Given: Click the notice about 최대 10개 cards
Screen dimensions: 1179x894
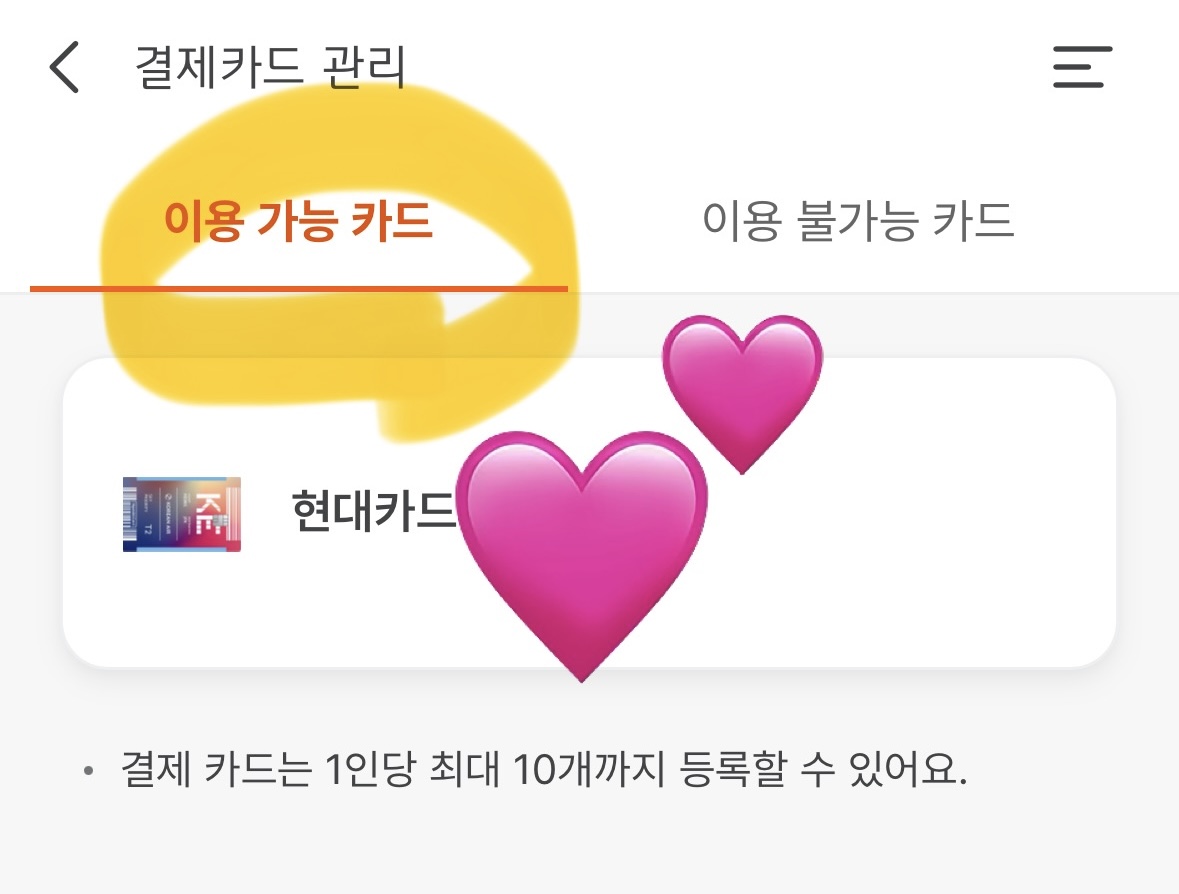Looking at the screenshot, I should [x=544, y=769].
